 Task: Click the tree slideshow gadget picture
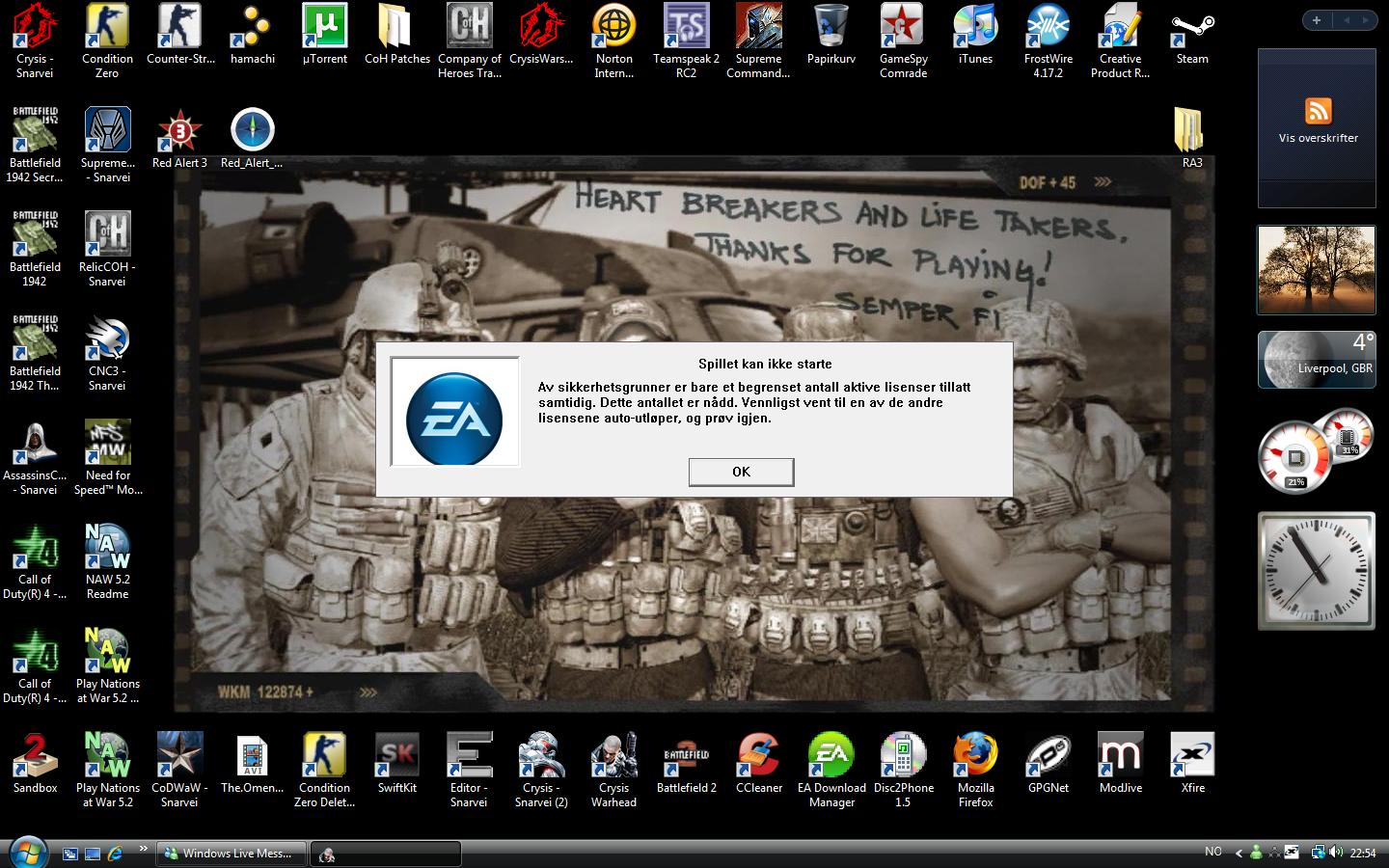click(1317, 270)
